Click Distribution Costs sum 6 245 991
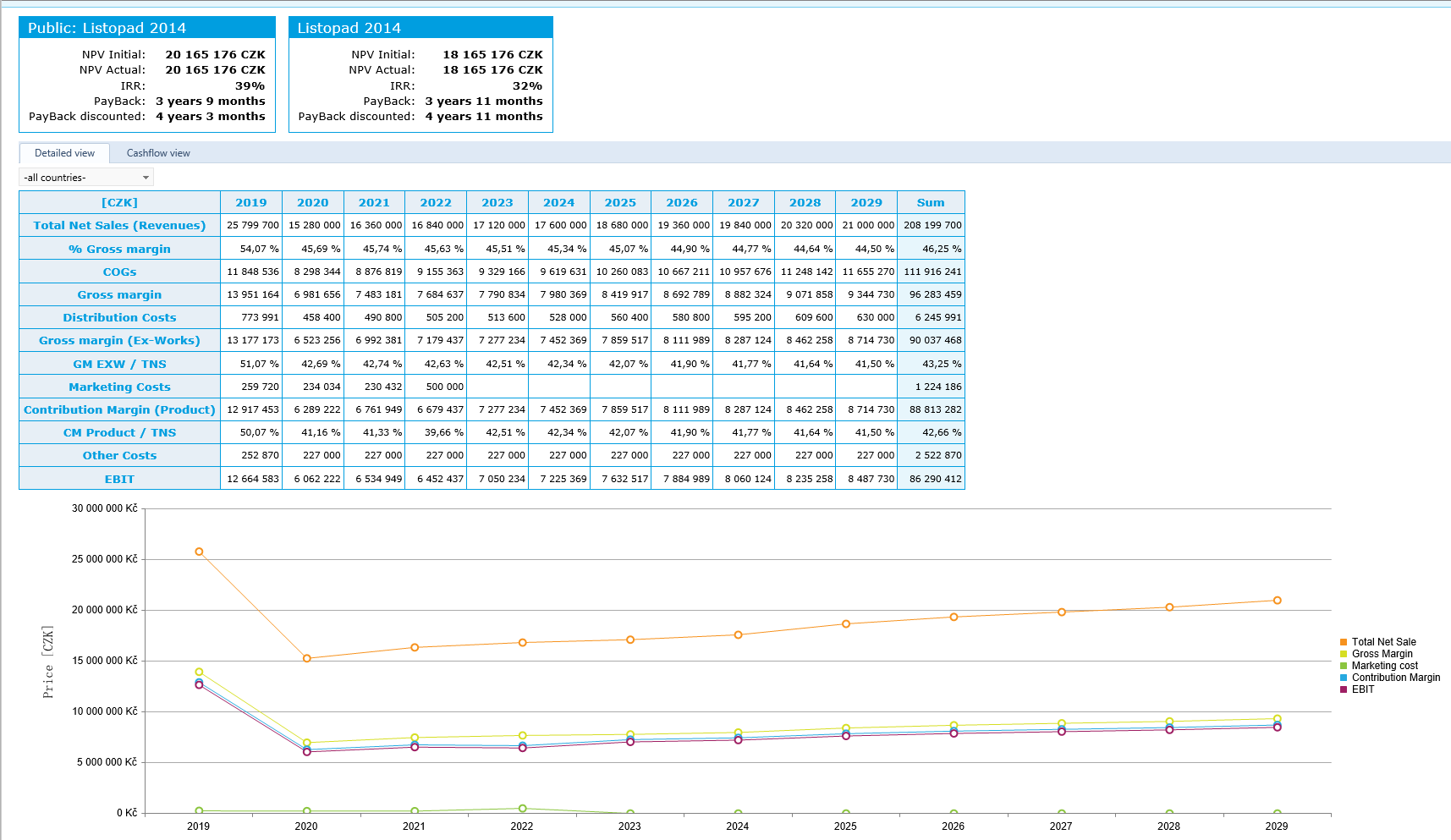 point(932,317)
